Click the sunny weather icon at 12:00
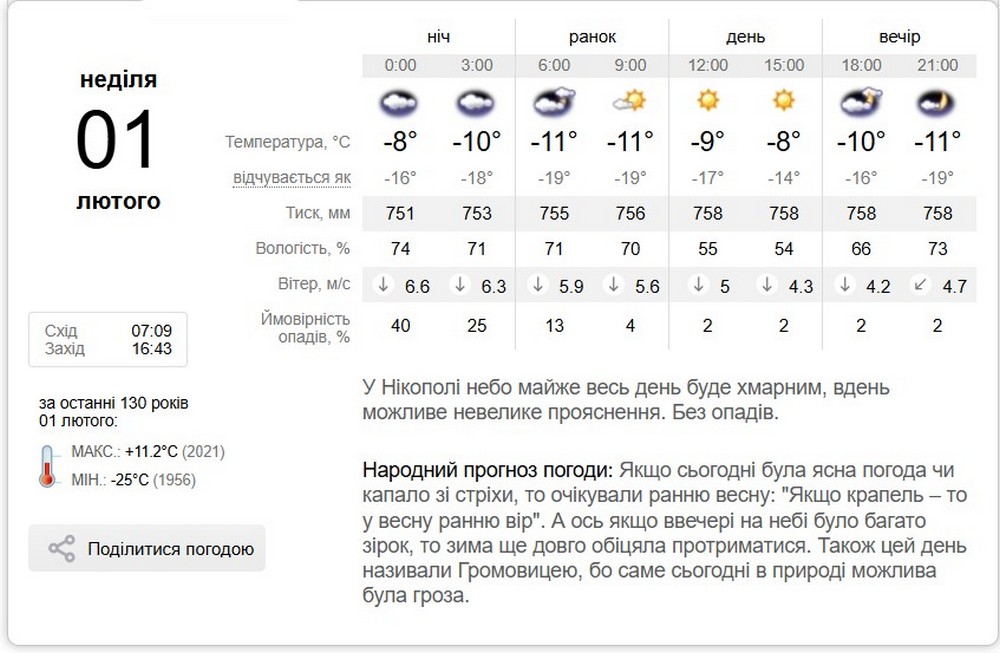Image resolution: width=1000 pixels, height=653 pixels. coord(707,102)
